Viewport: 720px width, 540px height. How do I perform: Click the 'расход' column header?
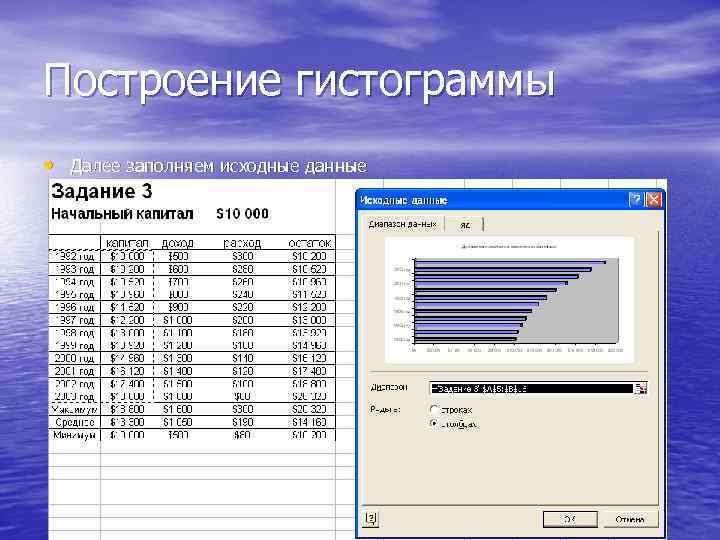pyautogui.click(x=242, y=243)
